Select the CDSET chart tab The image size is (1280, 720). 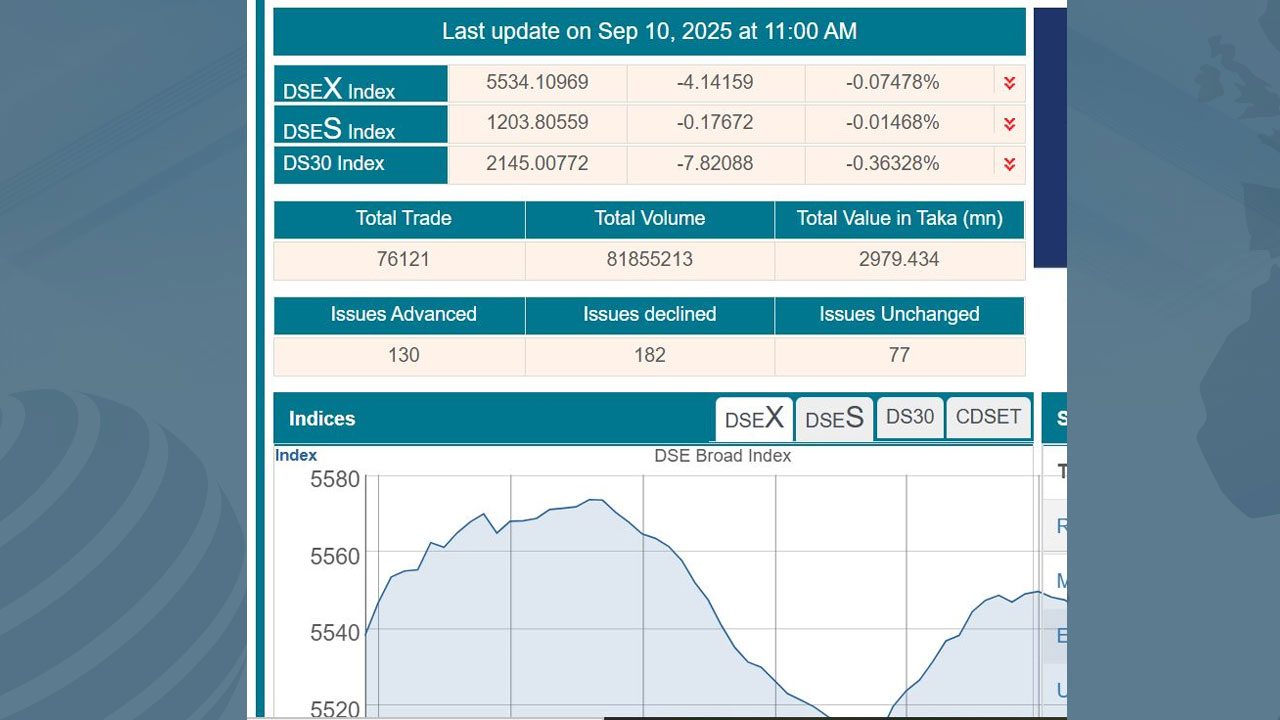(x=988, y=417)
